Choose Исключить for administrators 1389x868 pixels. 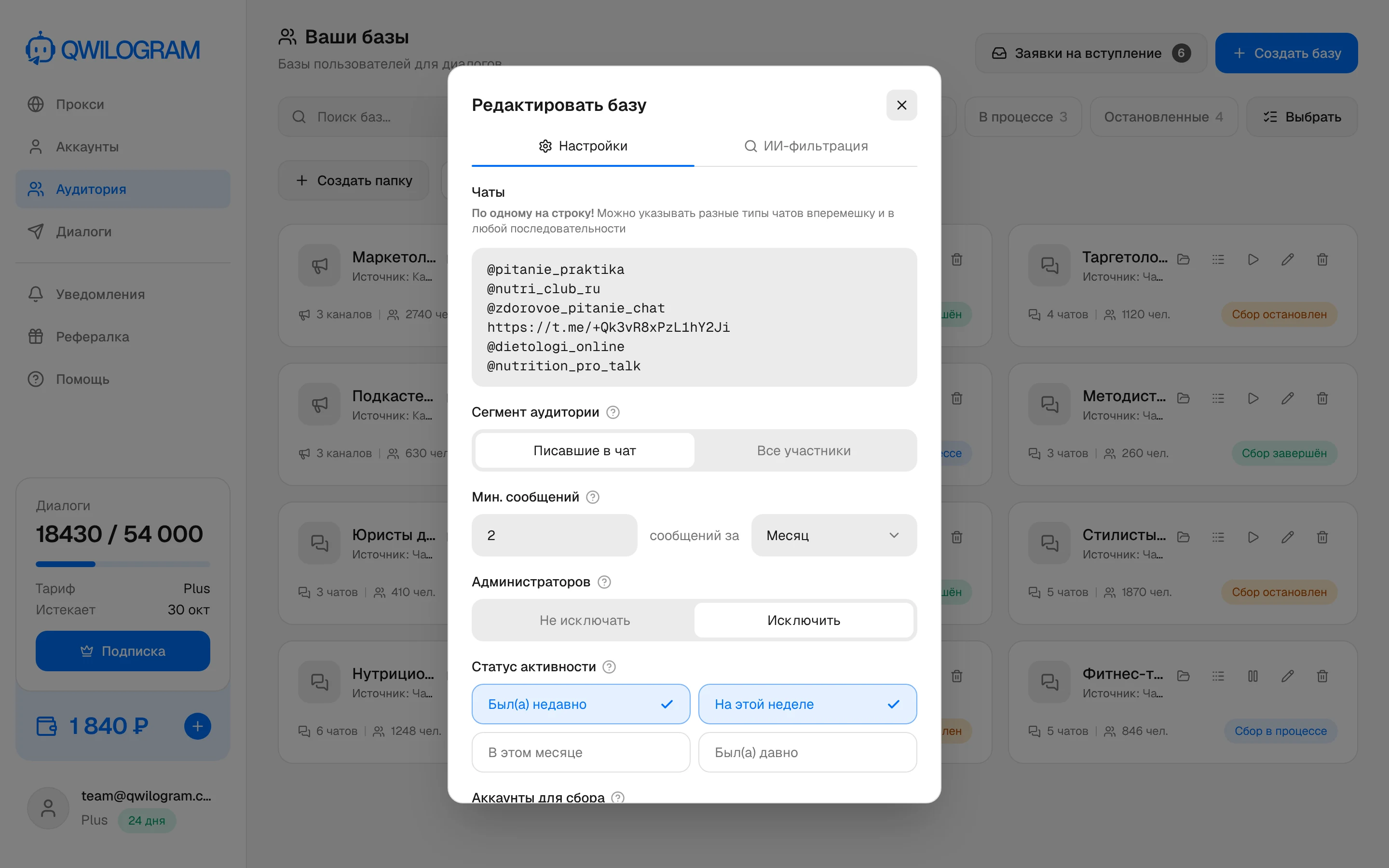click(x=803, y=620)
